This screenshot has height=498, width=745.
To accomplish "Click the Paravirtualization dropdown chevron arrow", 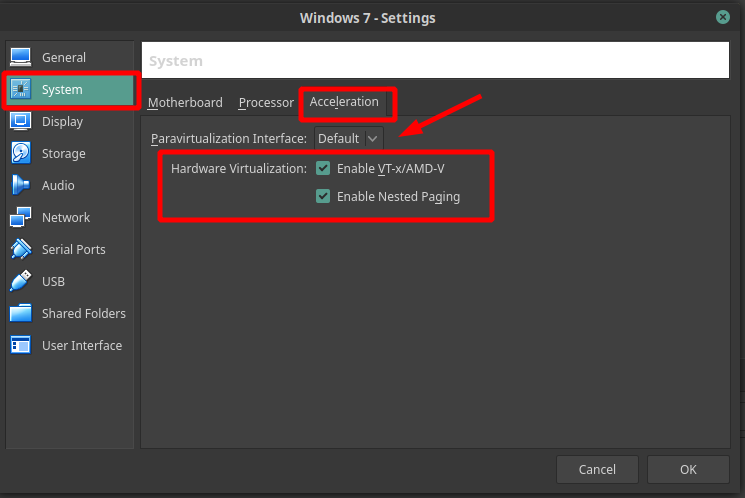I will [373, 139].
